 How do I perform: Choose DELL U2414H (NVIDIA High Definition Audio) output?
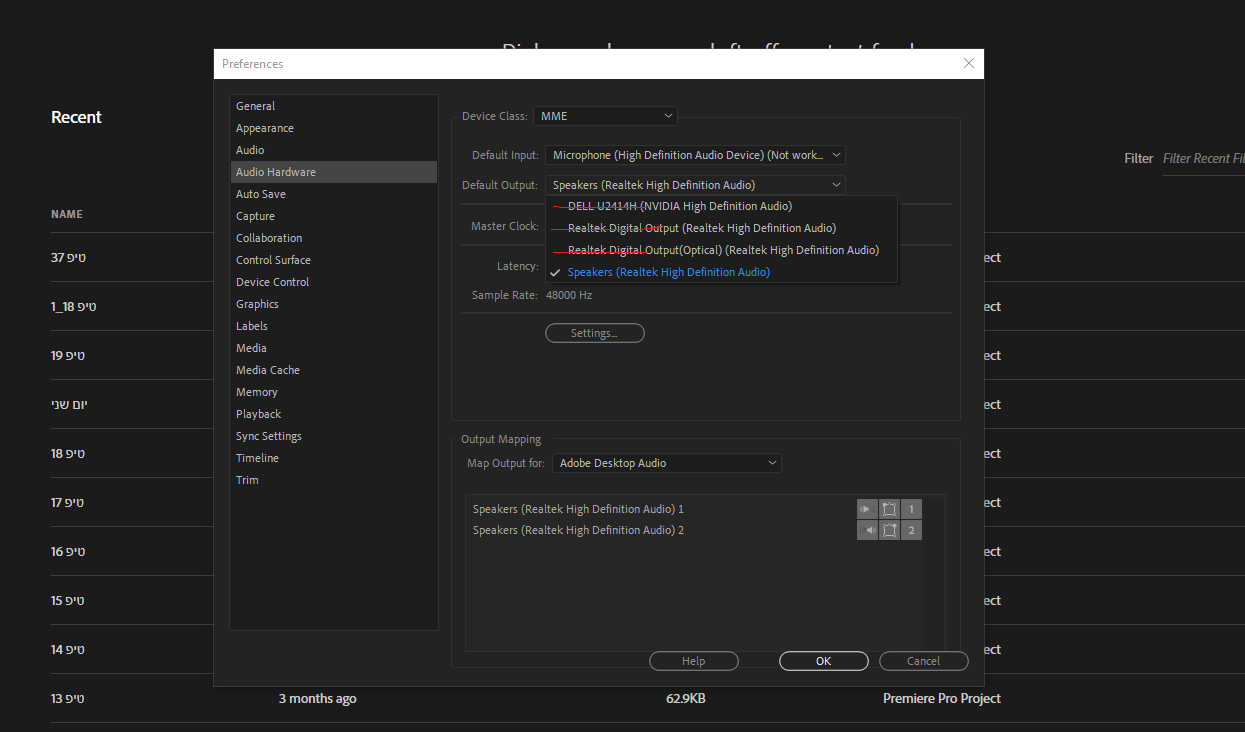tap(721, 206)
